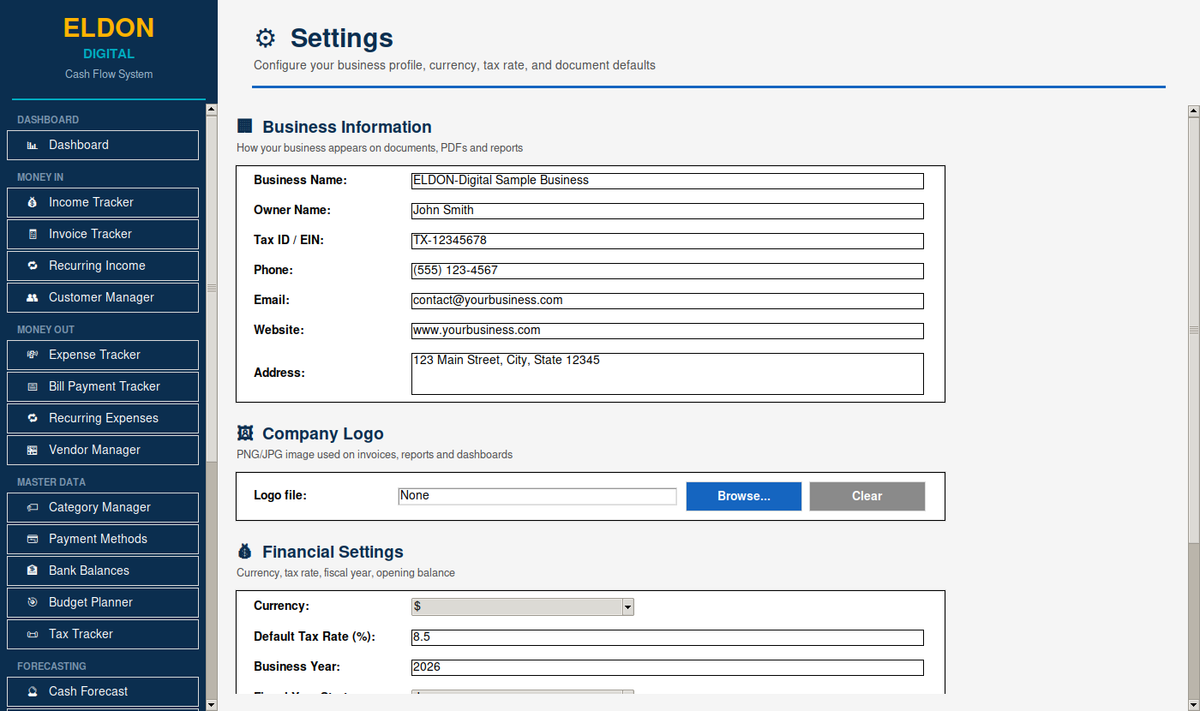Click the Settings gear icon in header
The height and width of the screenshot is (711, 1200).
coord(265,38)
